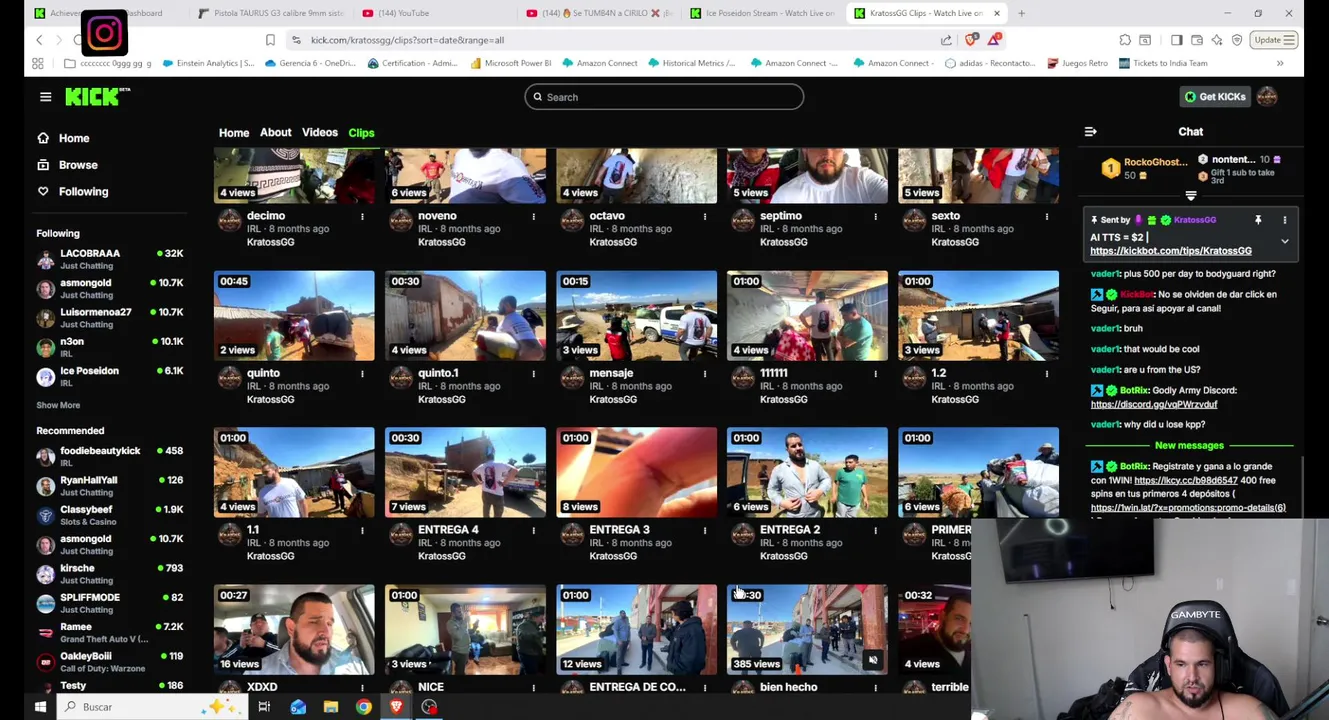Open options for the 111111 clip
The height and width of the screenshot is (720, 1329).
point(875,373)
